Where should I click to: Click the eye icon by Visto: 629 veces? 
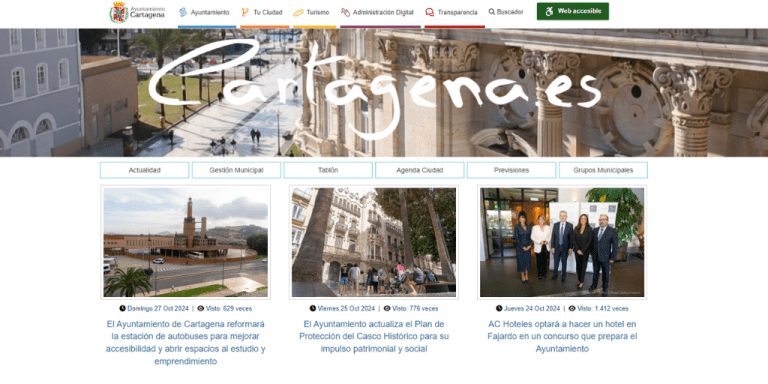(x=200, y=309)
